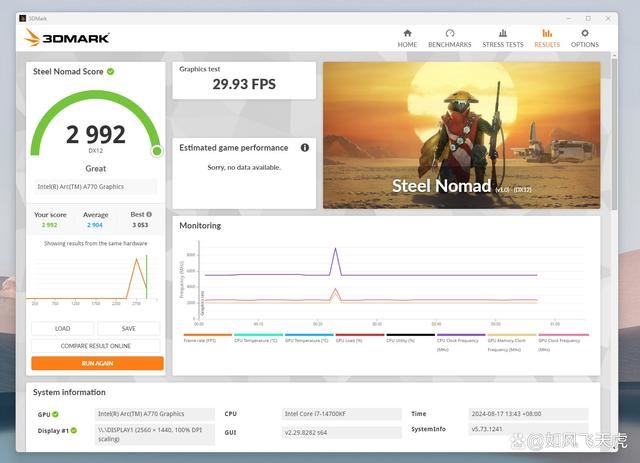Click the info icon beside Best score
The image size is (640, 463).
point(150,214)
